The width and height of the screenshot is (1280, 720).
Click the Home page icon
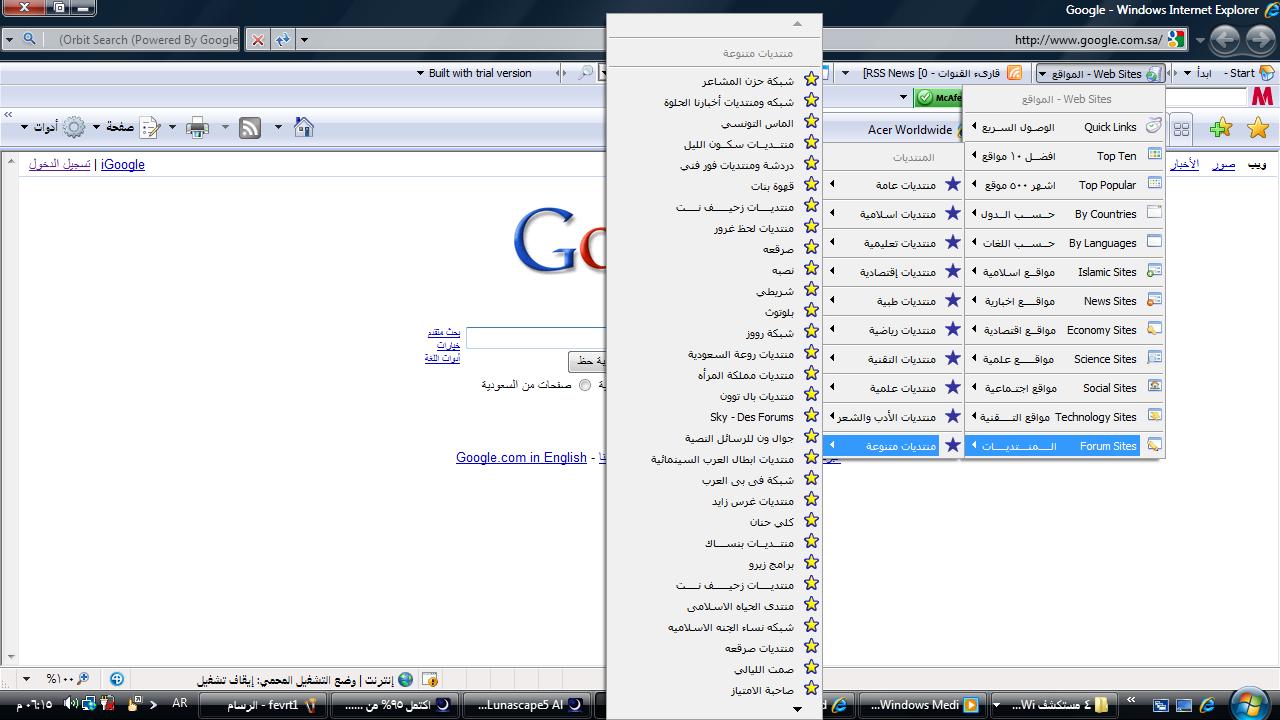pos(304,127)
